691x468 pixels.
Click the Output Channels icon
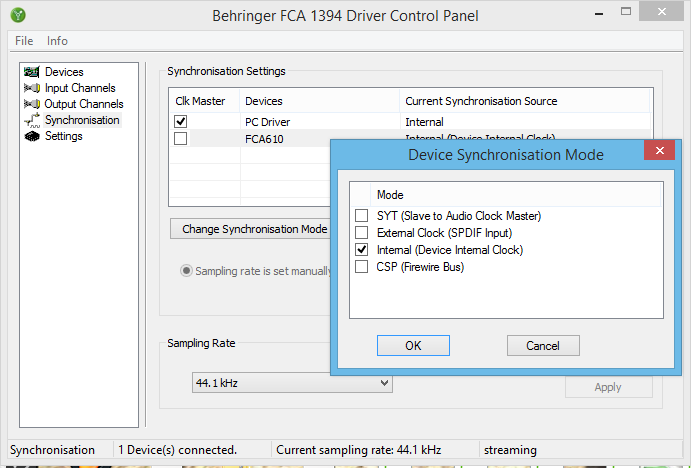pos(32,104)
